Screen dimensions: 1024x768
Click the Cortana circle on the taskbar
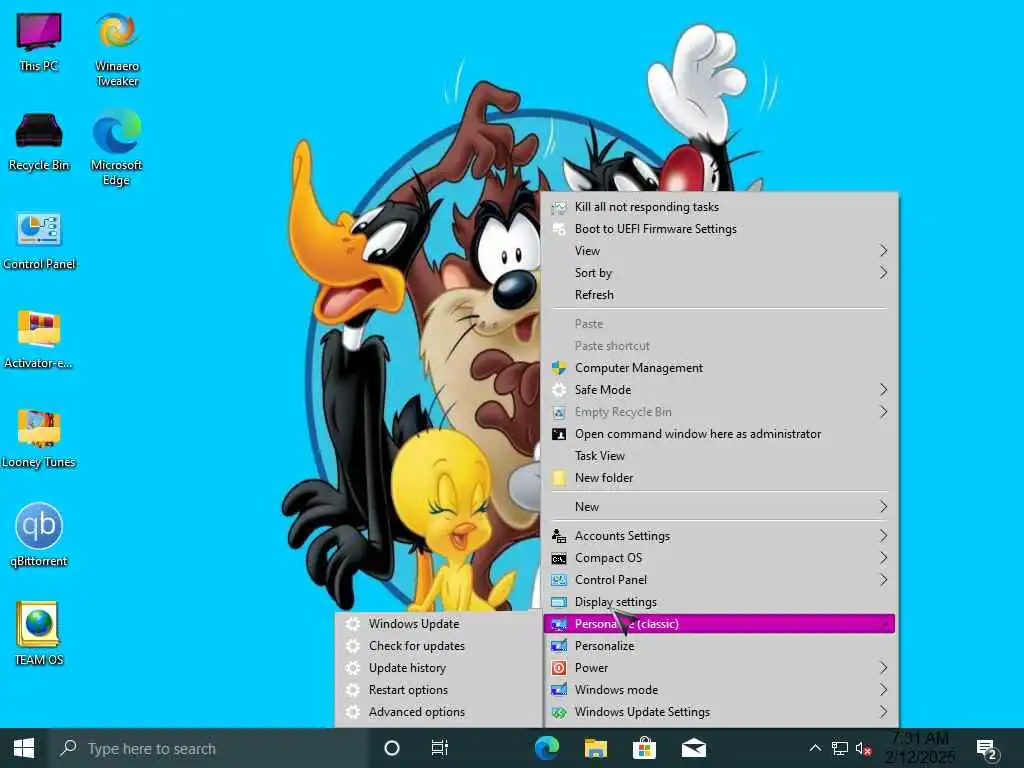click(392, 748)
